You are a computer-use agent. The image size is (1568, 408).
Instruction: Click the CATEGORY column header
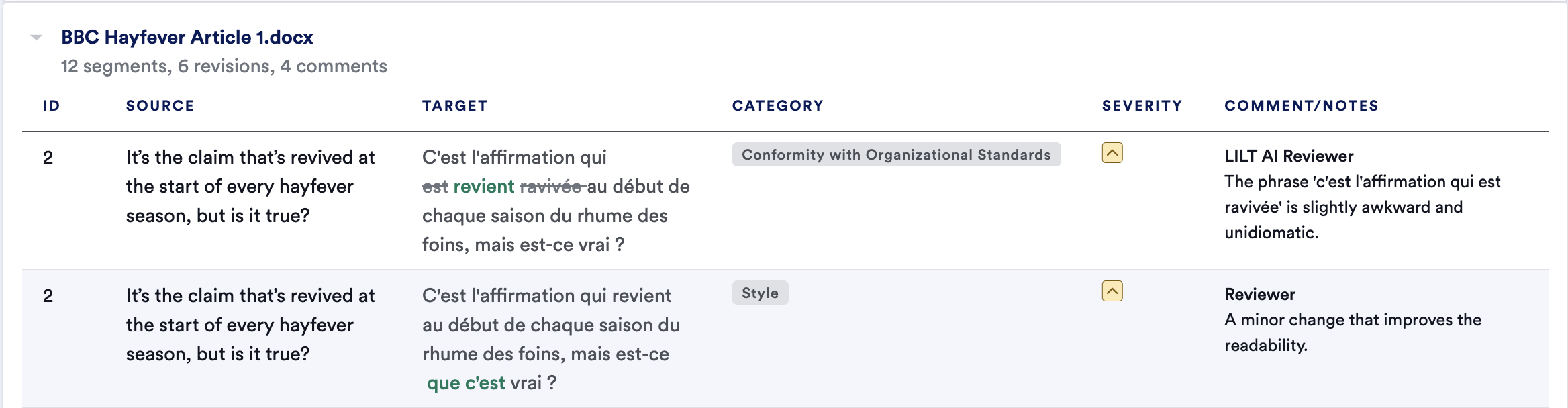[x=778, y=105]
